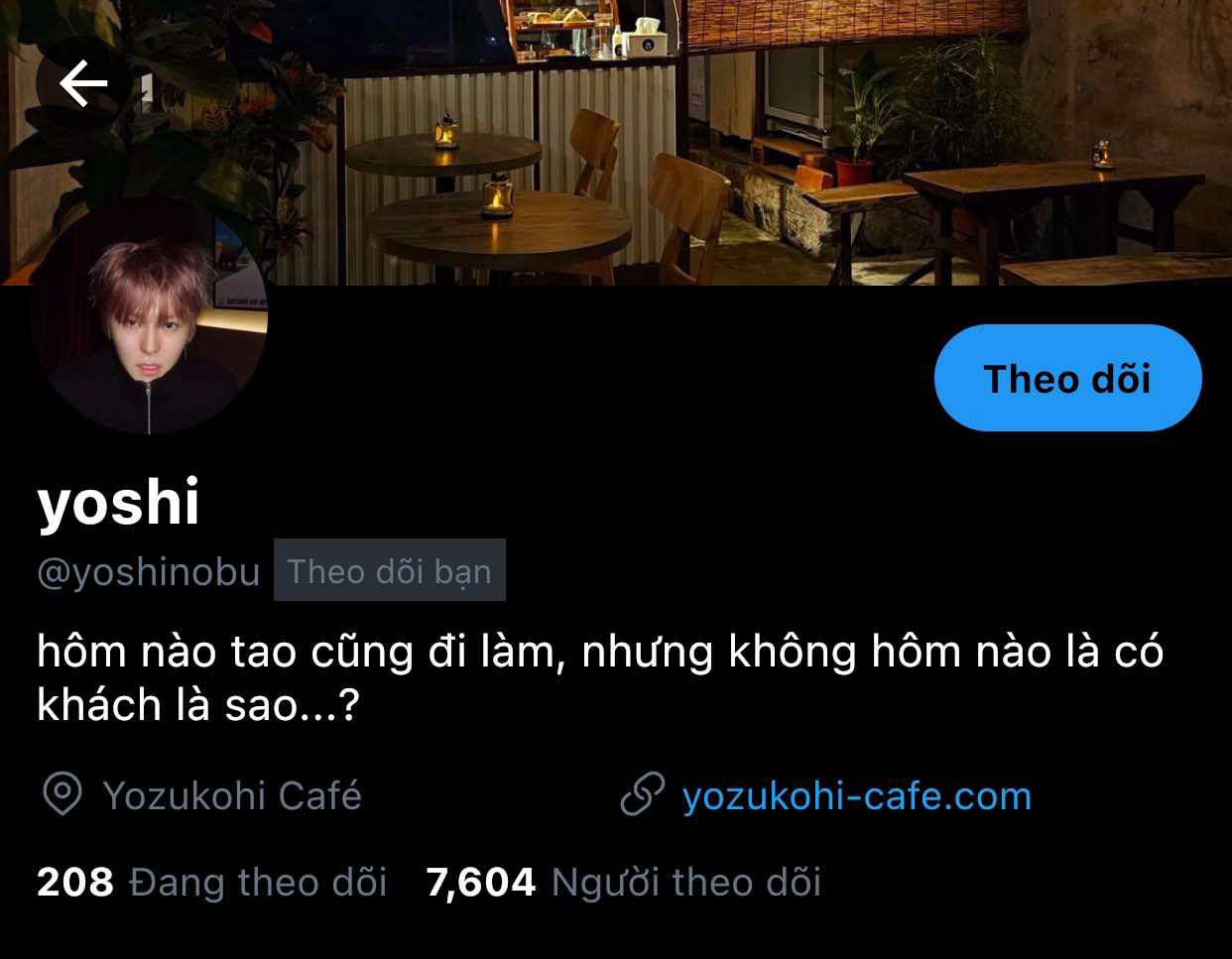Open the location pin icon

click(x=62, y=795)
